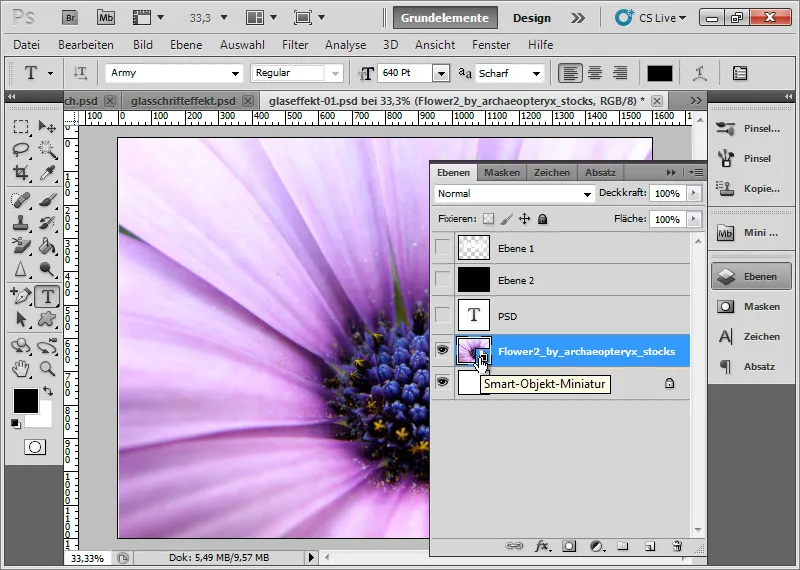
Task: Switch to glasschrifteffekt.psd document tab
Action: 183,101
